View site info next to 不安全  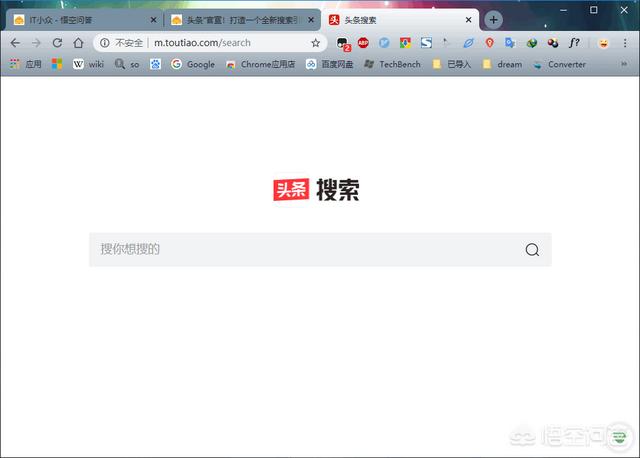click(104, 43)
